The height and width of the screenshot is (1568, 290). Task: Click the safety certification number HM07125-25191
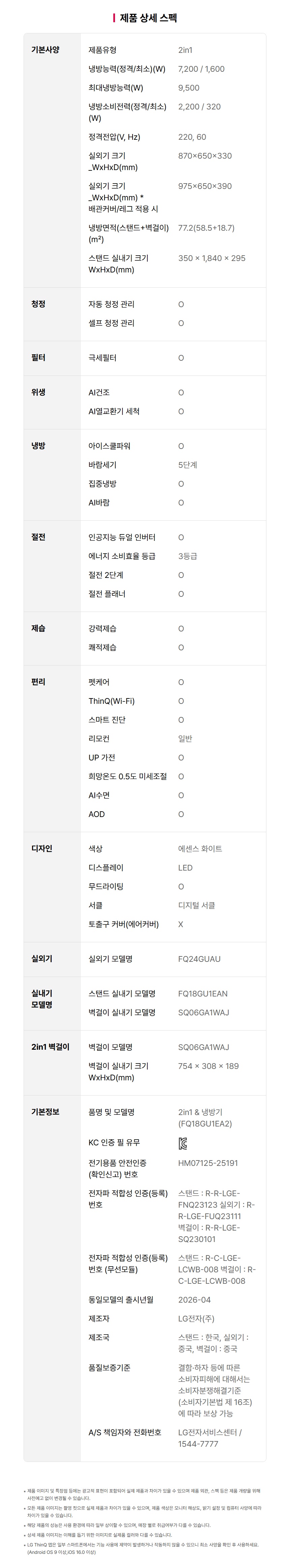(x=208, y=1163)
